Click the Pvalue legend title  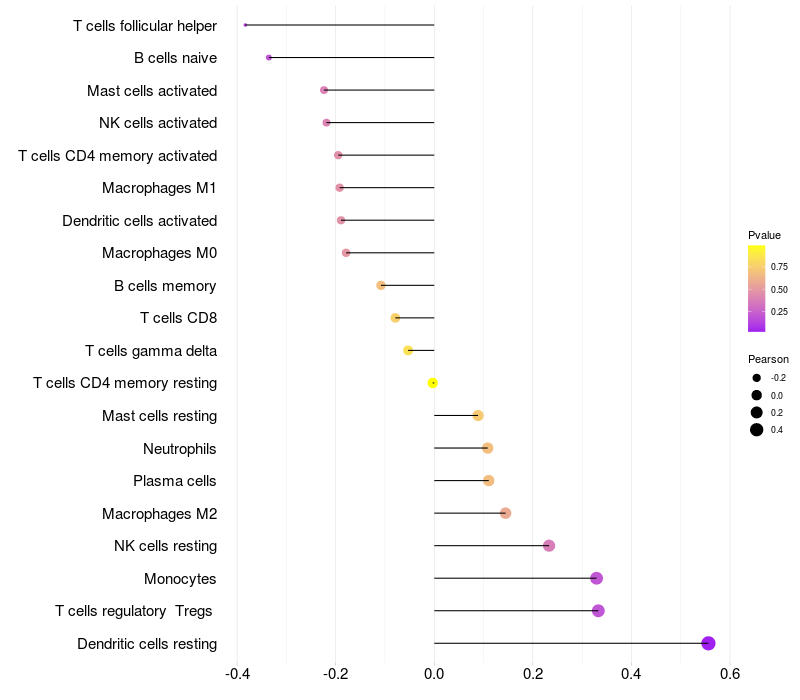coord(764,235)
